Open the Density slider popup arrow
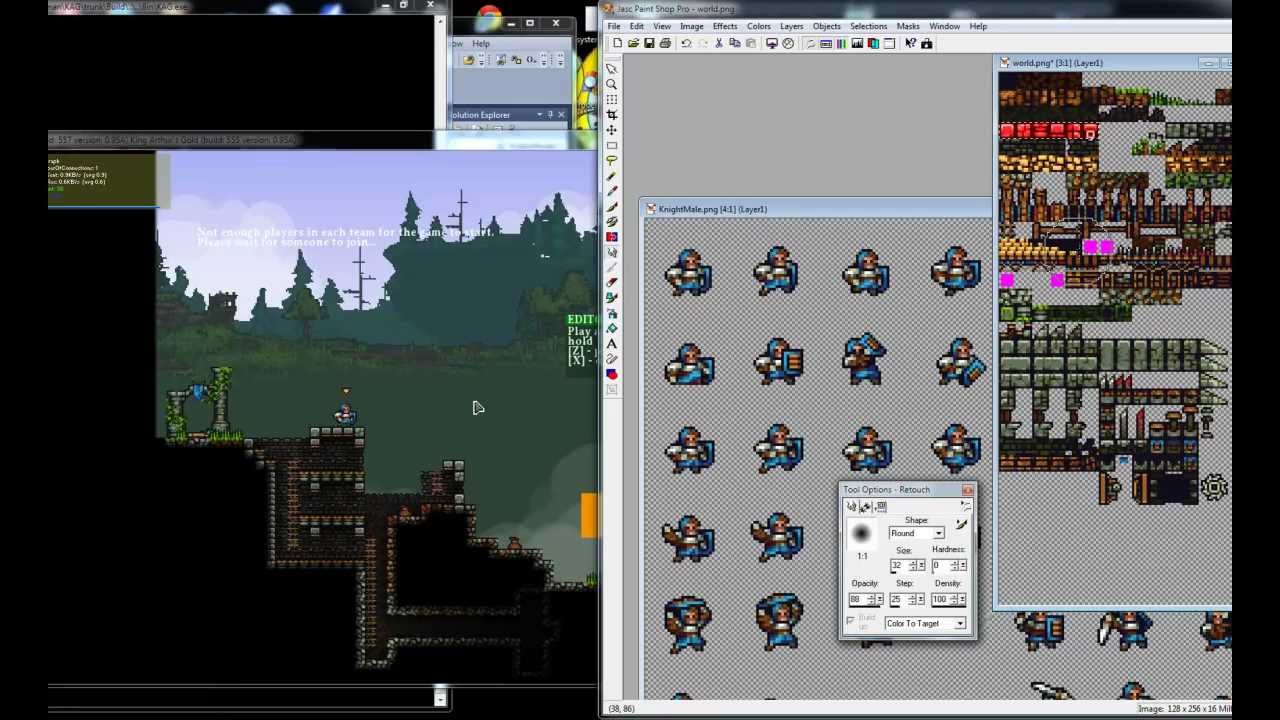This screenshot has width=1280, height=720. click(x=962, y=599)
